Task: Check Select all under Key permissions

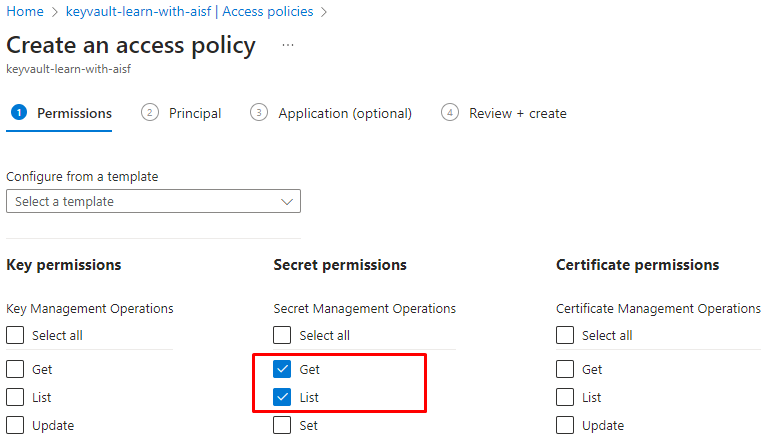Action: pyautogui.click(x=15, y=335)
